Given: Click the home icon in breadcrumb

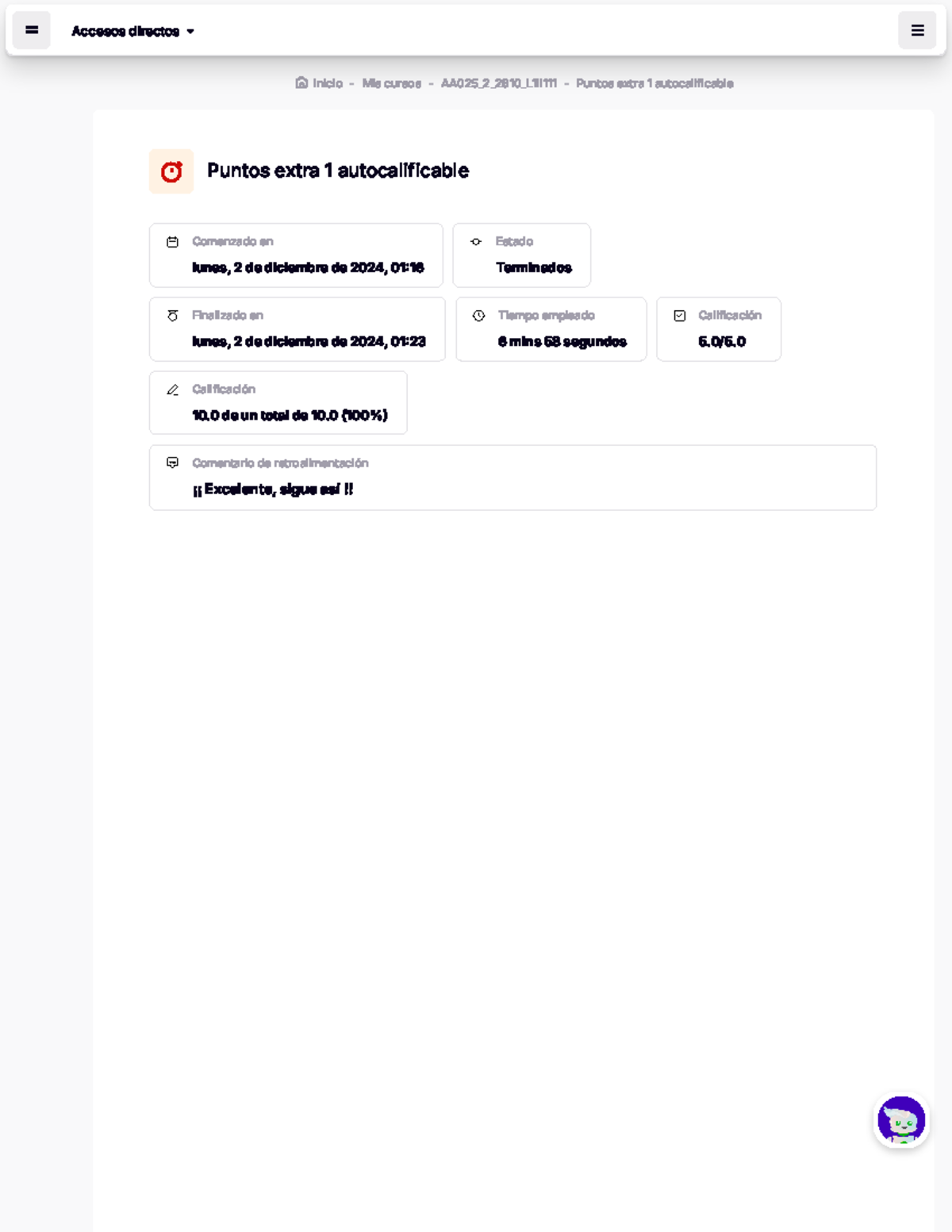Looking at the screenshot, I should pos(301,83).
